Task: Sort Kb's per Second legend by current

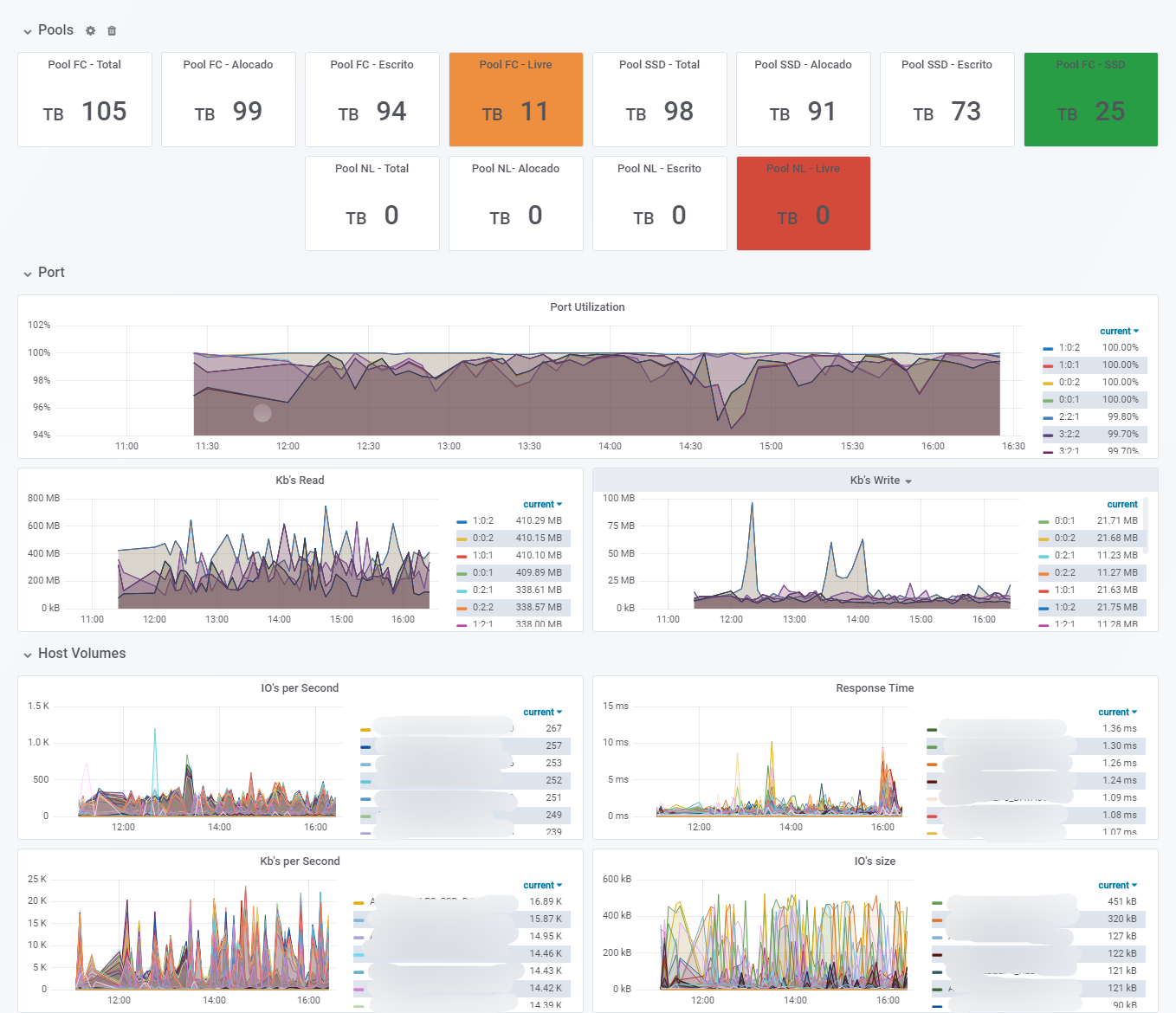Action: click(x=542, y=886)
